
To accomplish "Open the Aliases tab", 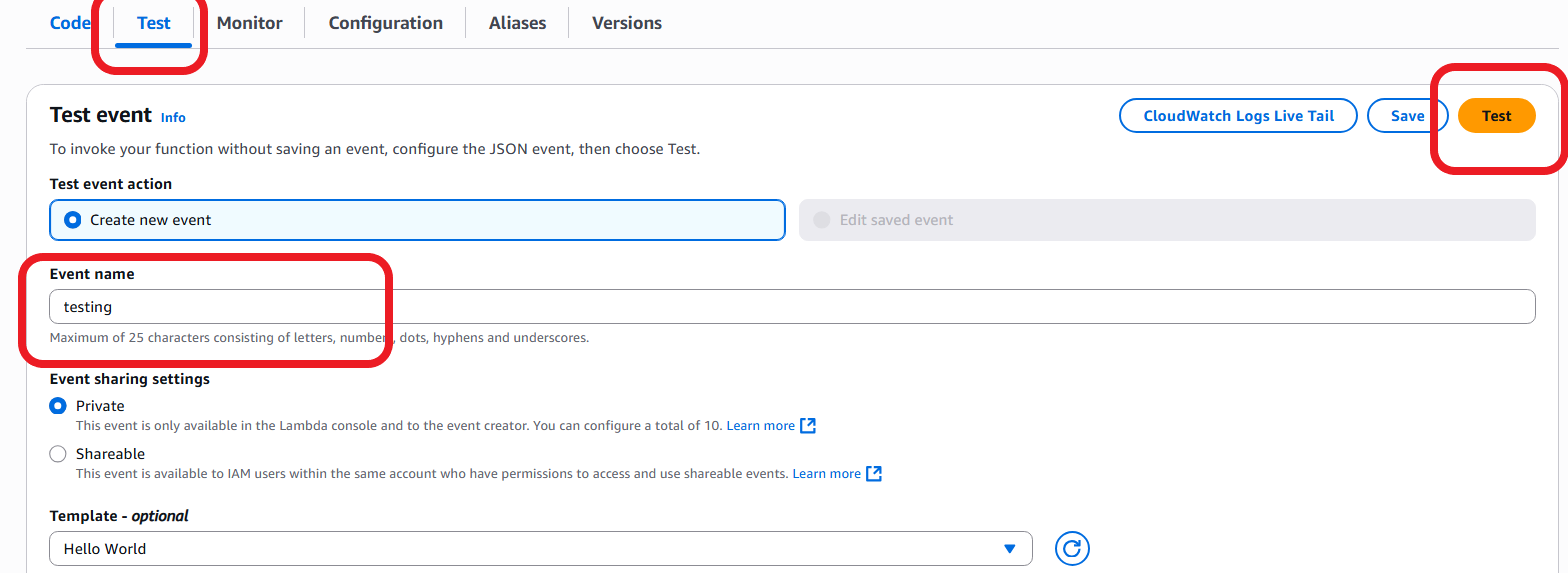I will (x=517, y=23).
